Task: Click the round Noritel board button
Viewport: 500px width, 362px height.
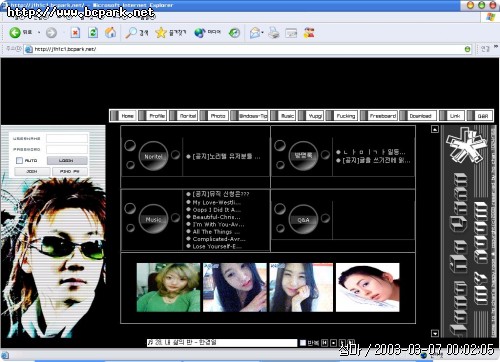Action: [x=153, y=156]
